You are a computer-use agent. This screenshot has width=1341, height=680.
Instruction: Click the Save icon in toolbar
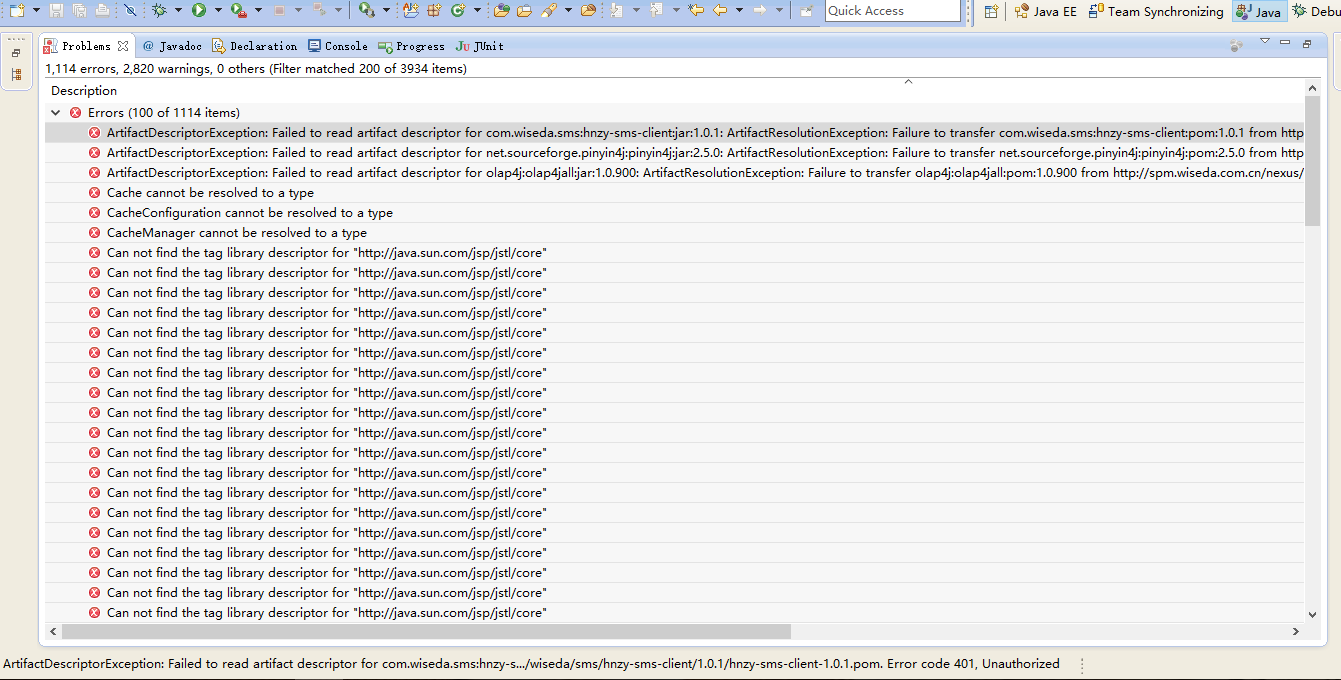pyautogui.click(x=56, y=10)
